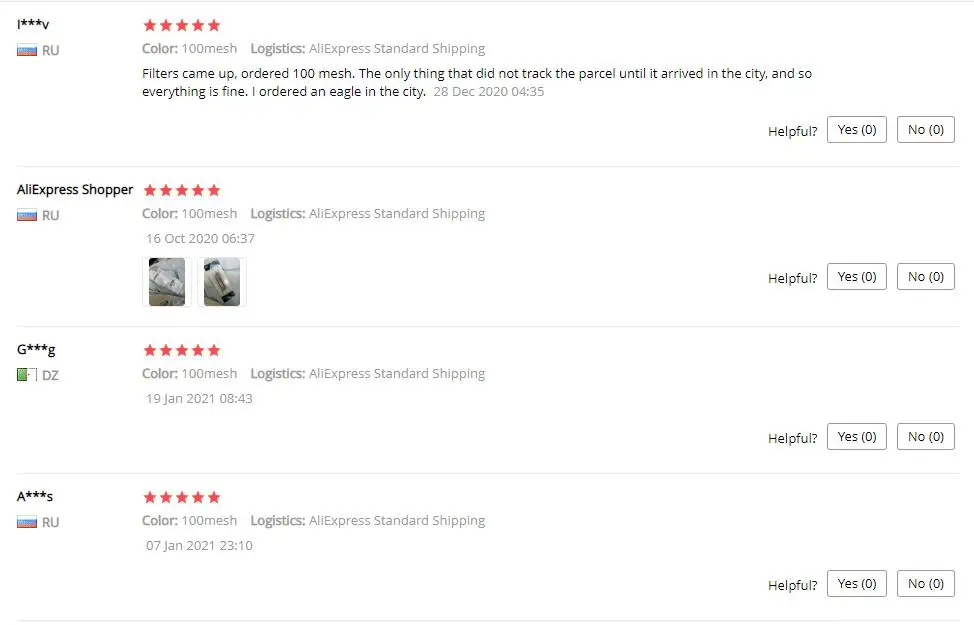Click the star rating on G***g's review
This screenshot has height=625, width=974.
[182, 350]
